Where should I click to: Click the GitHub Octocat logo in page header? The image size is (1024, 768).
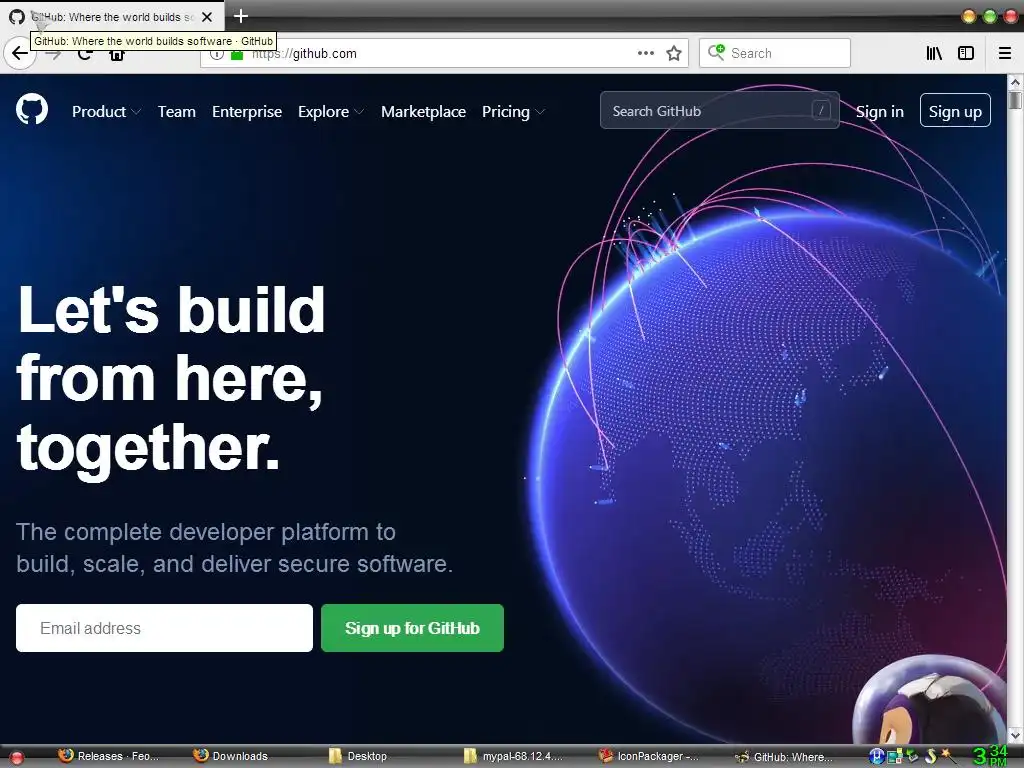click(32, 109)
